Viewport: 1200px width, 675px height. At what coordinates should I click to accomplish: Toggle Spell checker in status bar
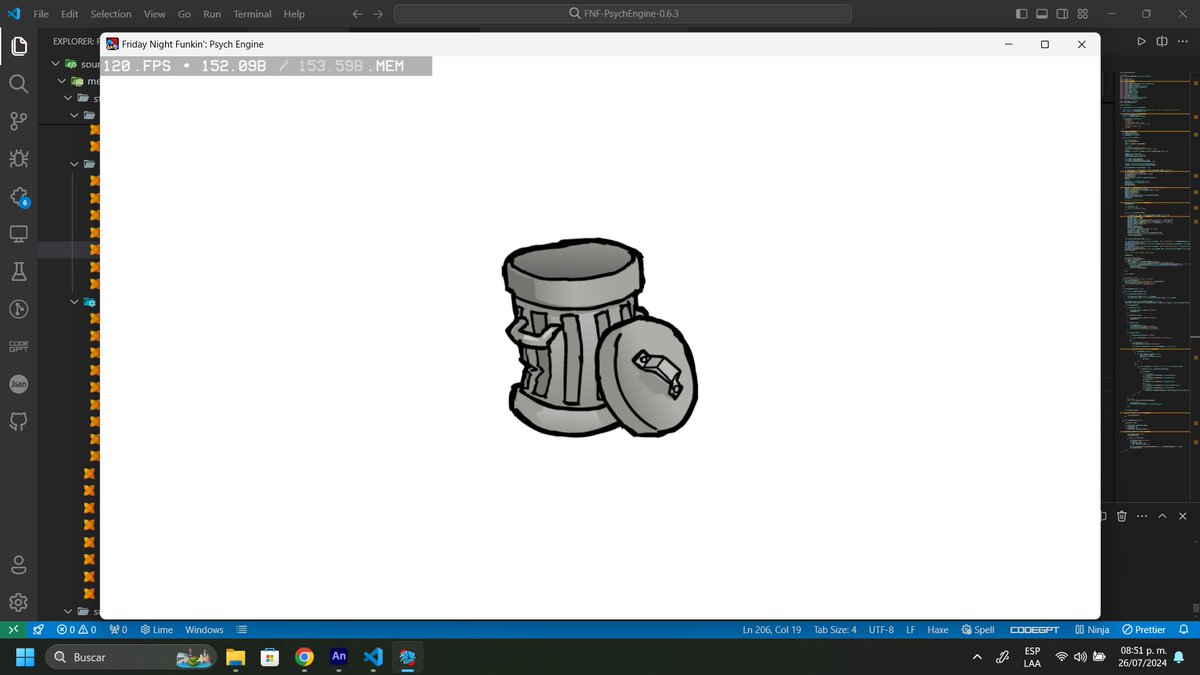(978, 630)
